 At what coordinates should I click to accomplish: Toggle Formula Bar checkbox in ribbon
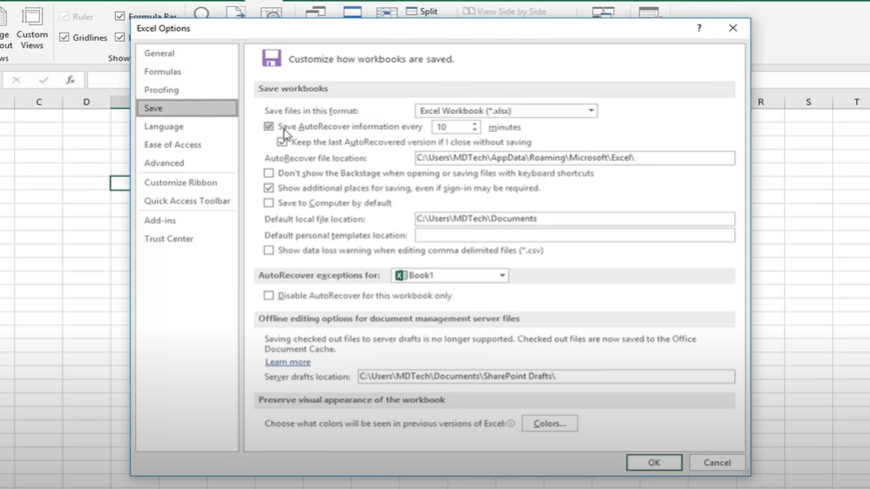pos(120,16)
